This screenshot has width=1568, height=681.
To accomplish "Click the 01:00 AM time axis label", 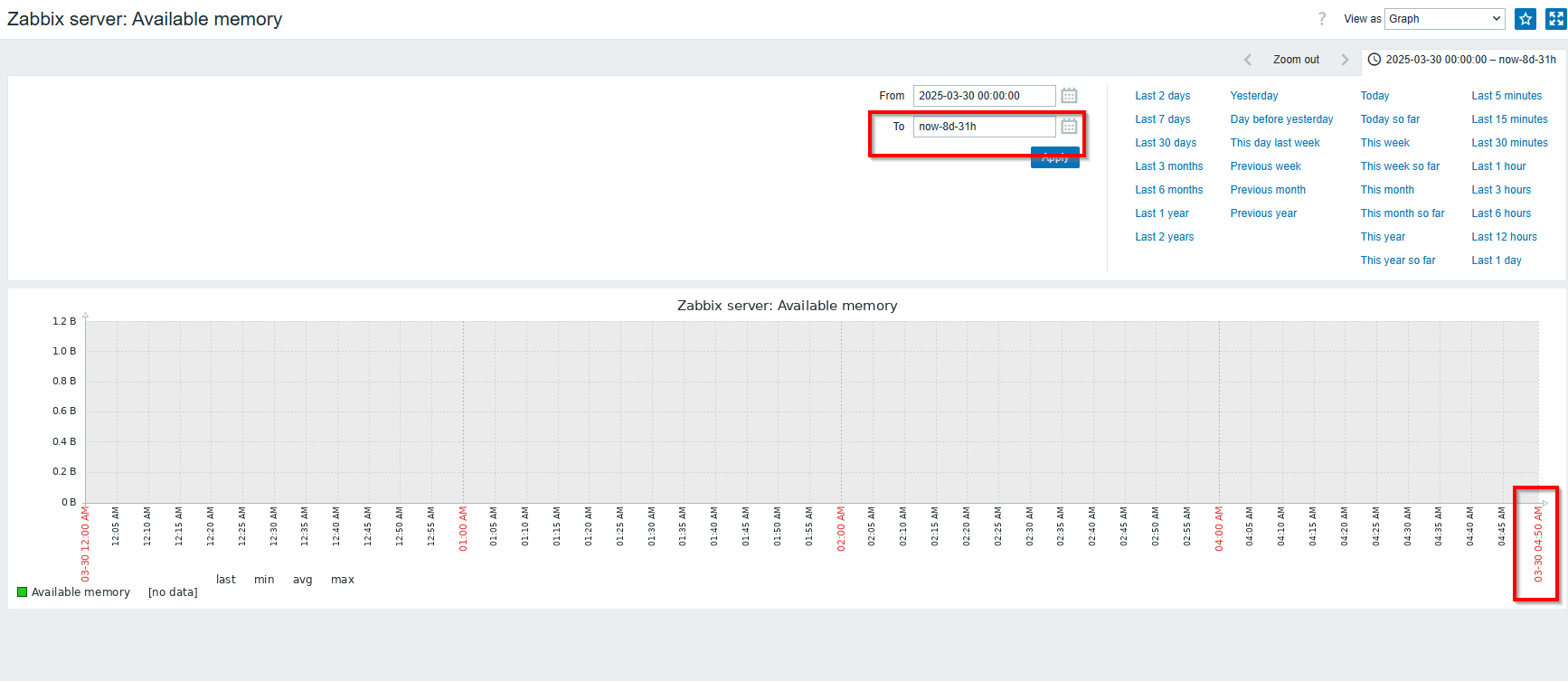I will pos(463,528).
